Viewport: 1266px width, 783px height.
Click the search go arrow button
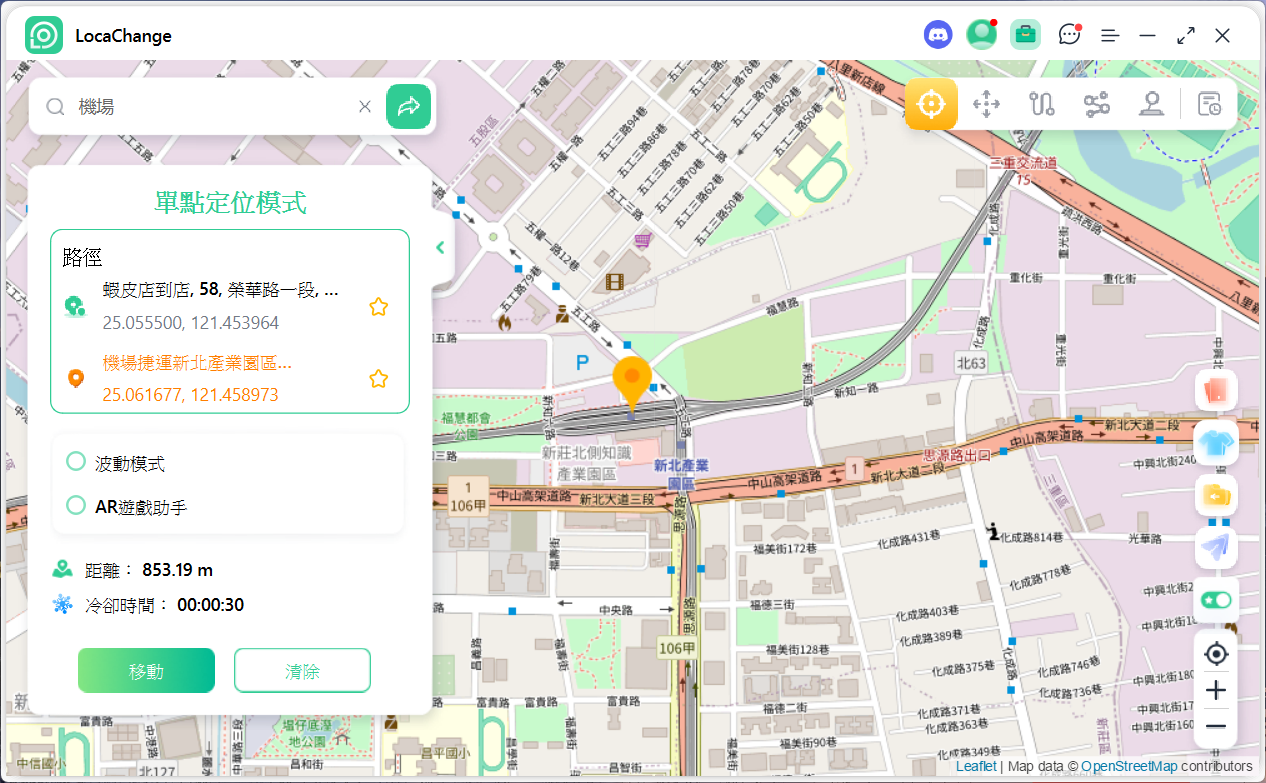pos(408,106)
